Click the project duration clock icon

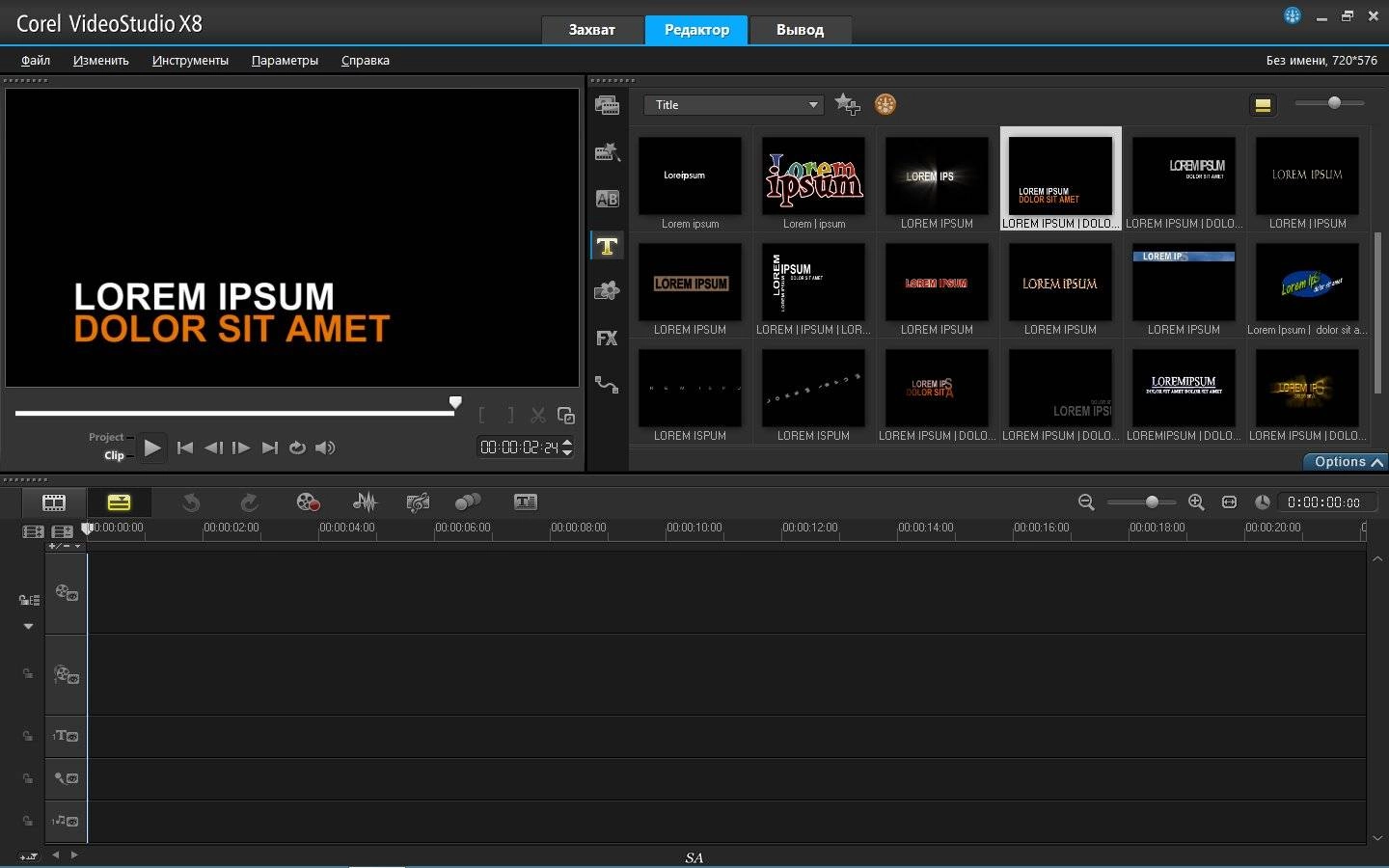1262,502
